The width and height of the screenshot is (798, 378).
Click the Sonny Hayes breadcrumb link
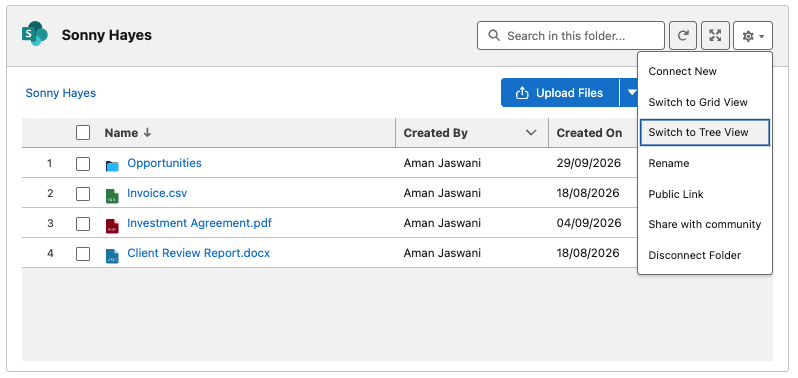tap(61, 93)
